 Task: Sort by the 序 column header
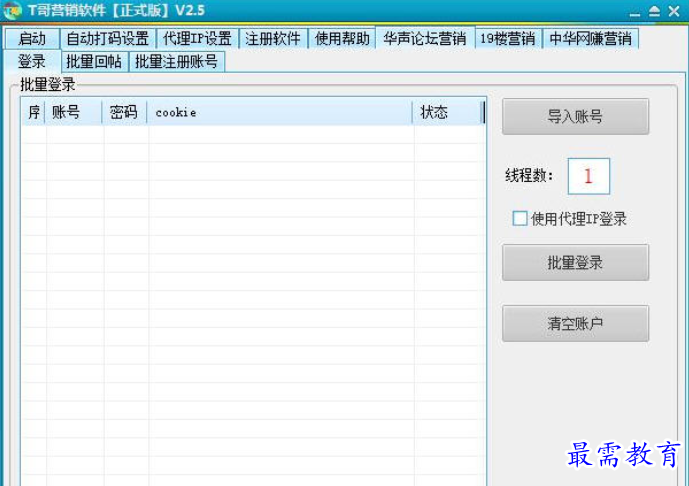33,112
